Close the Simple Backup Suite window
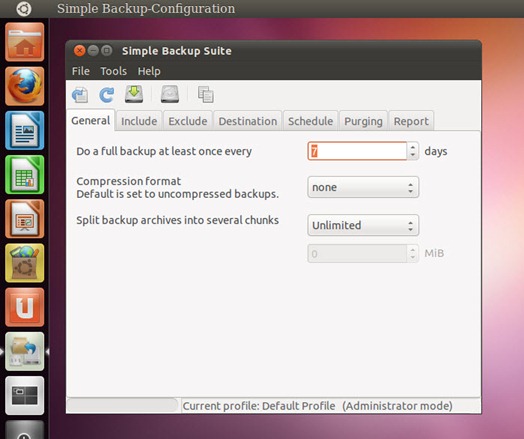The height and width of the screenshot is (439, 524). (80, 51)
